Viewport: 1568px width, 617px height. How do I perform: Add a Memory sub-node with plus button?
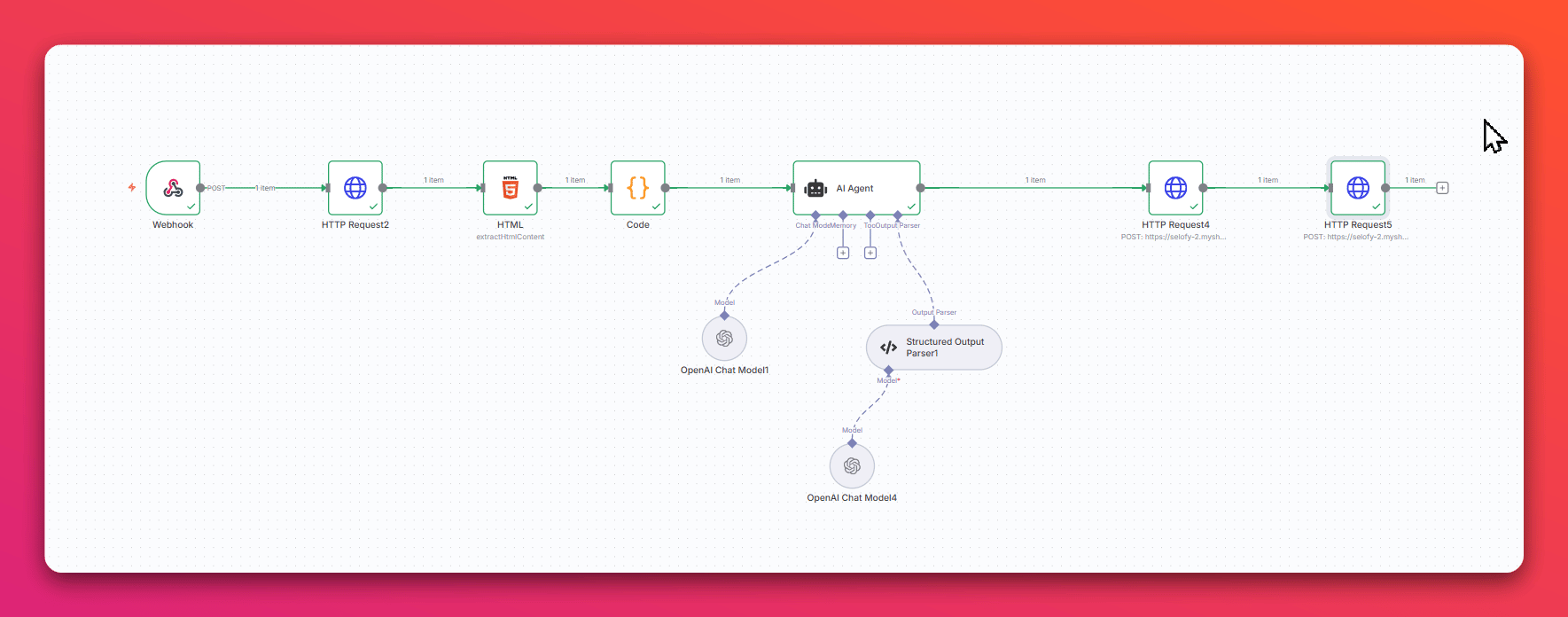(x=843, y=253)
